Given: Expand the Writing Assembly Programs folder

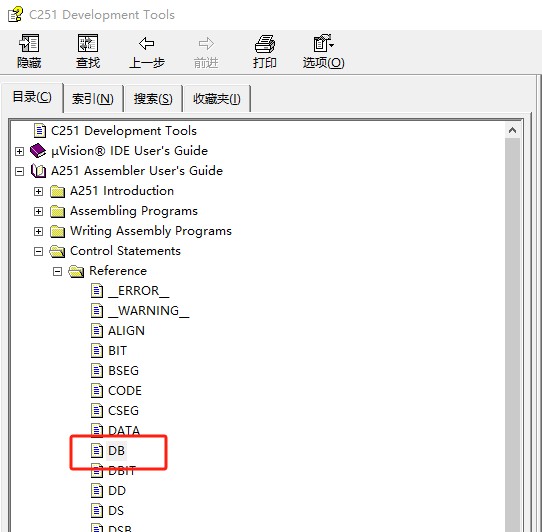Looking at the screenshot, I should click(x=38, y=231).
